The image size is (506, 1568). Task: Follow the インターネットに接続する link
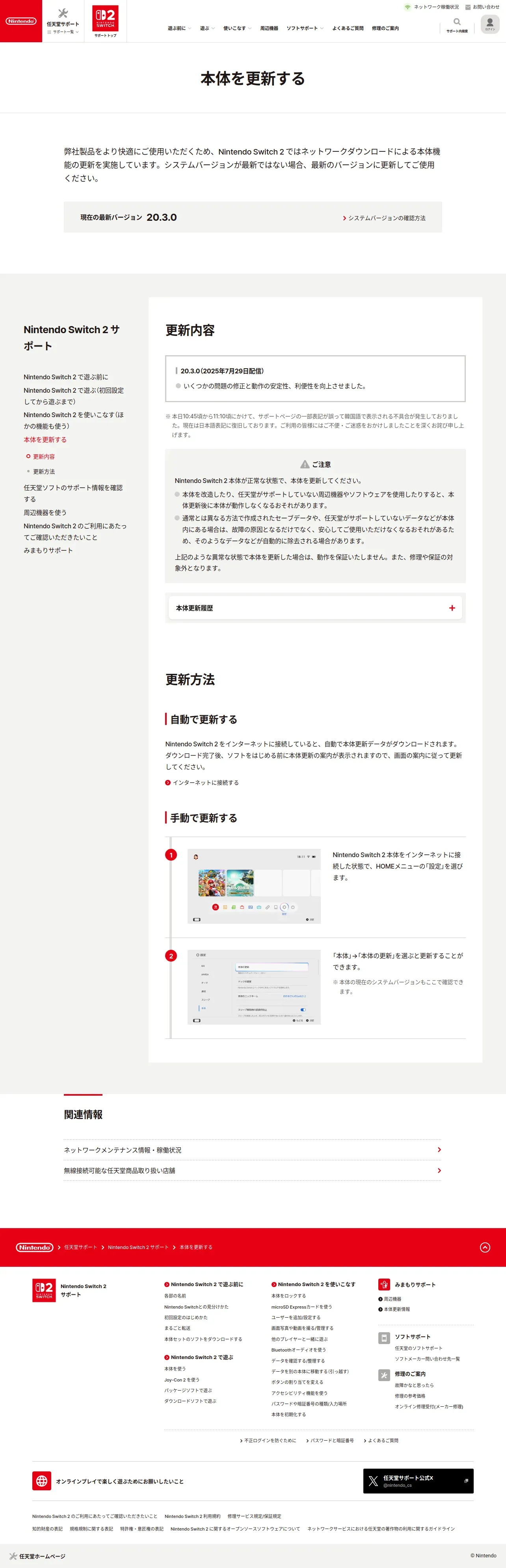(206, 783)
